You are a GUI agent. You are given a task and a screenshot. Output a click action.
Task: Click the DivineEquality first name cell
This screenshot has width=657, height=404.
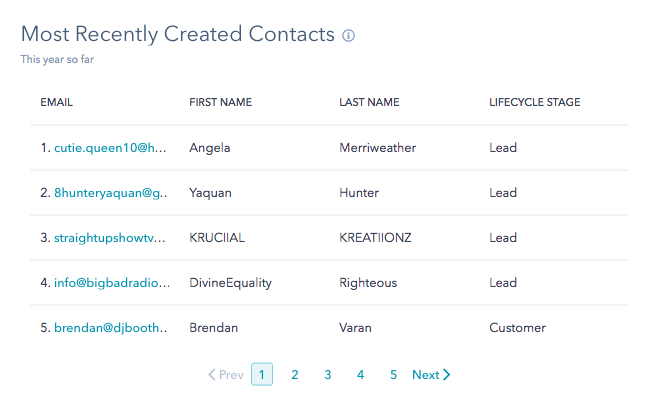(x=230, y=283)
